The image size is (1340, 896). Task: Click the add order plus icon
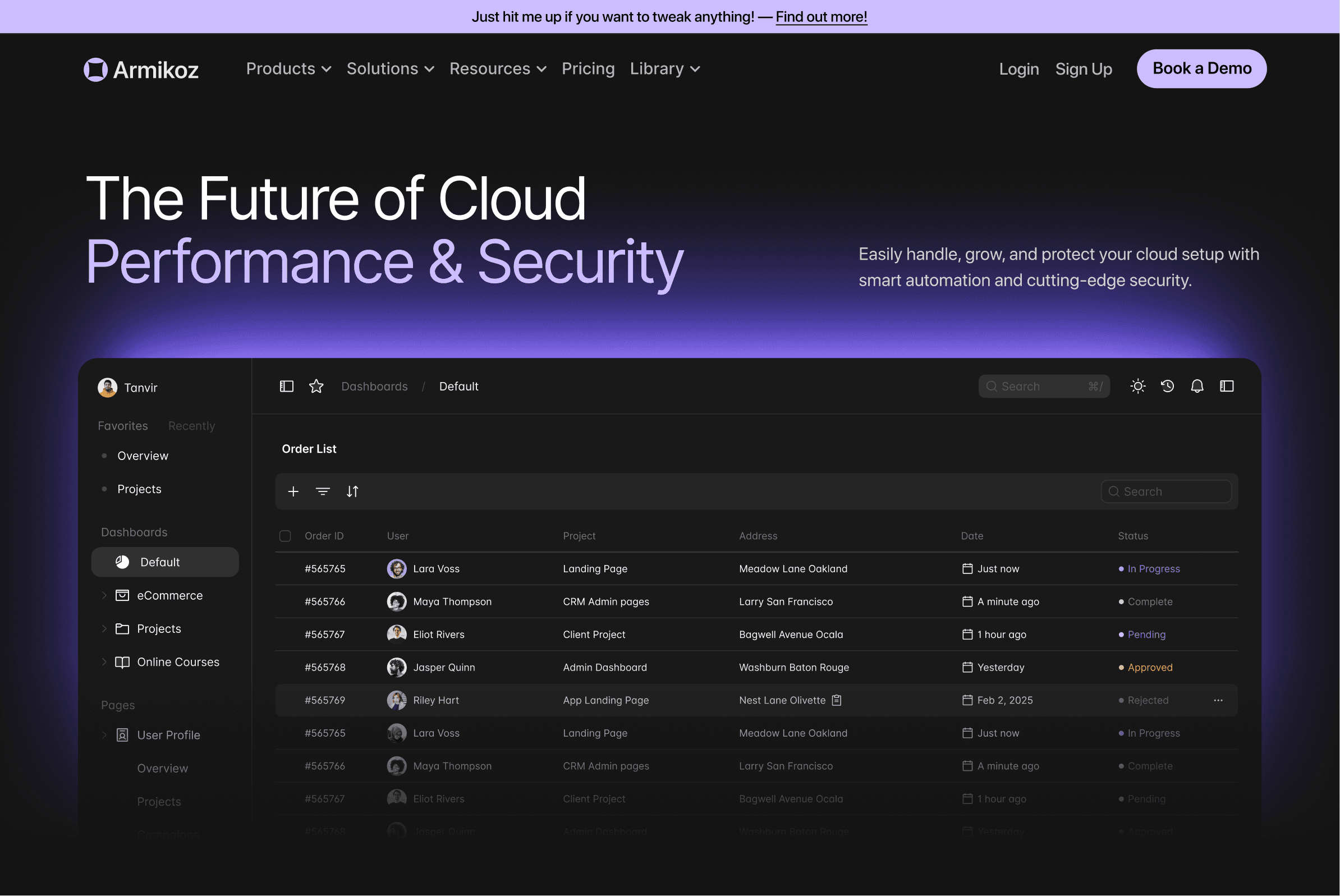(x=293, y=491)
